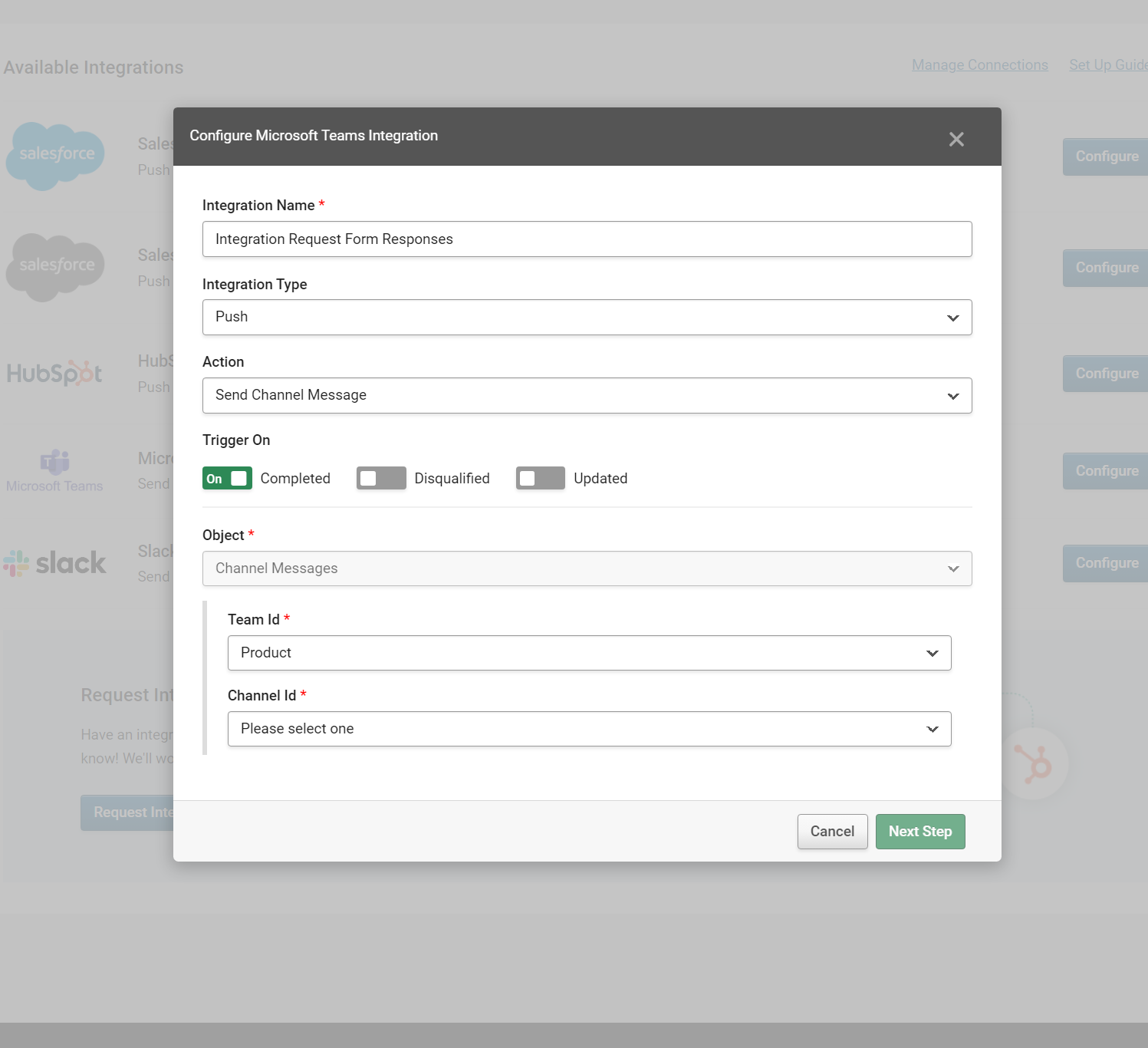Expand the Object dropdown

[587, 568]
